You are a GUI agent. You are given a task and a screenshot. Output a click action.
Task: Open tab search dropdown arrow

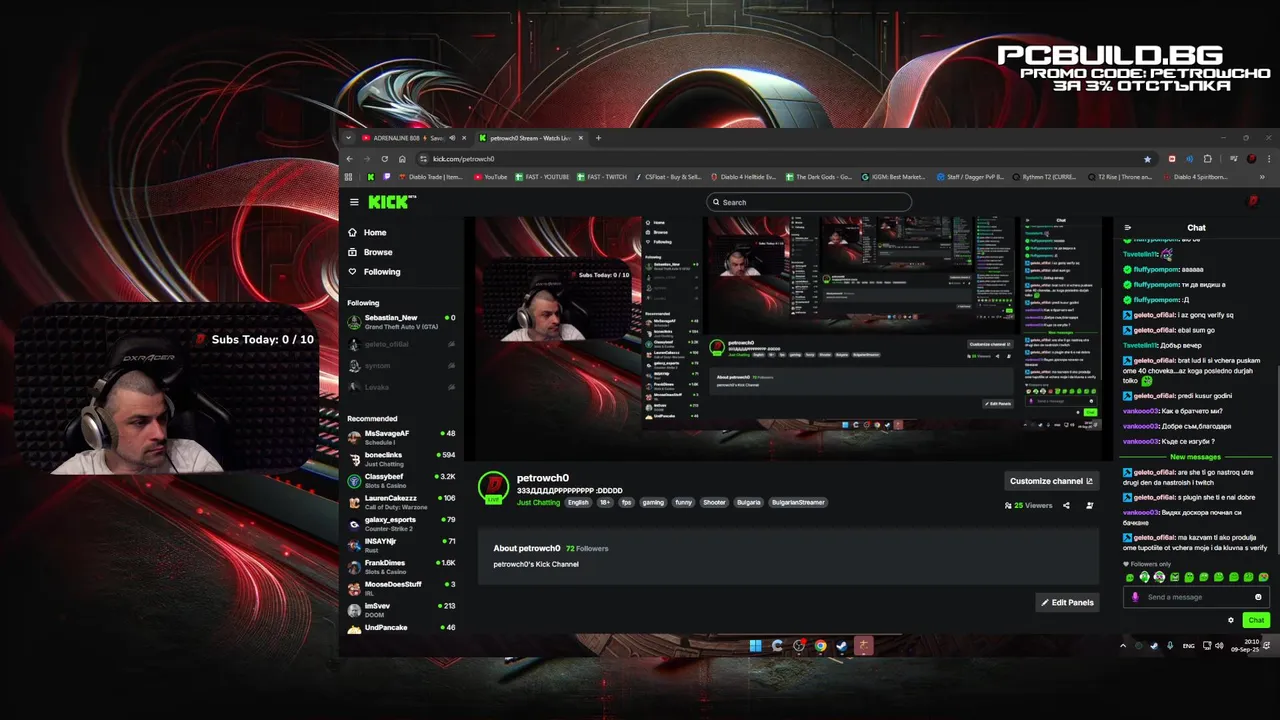[348, 138]
